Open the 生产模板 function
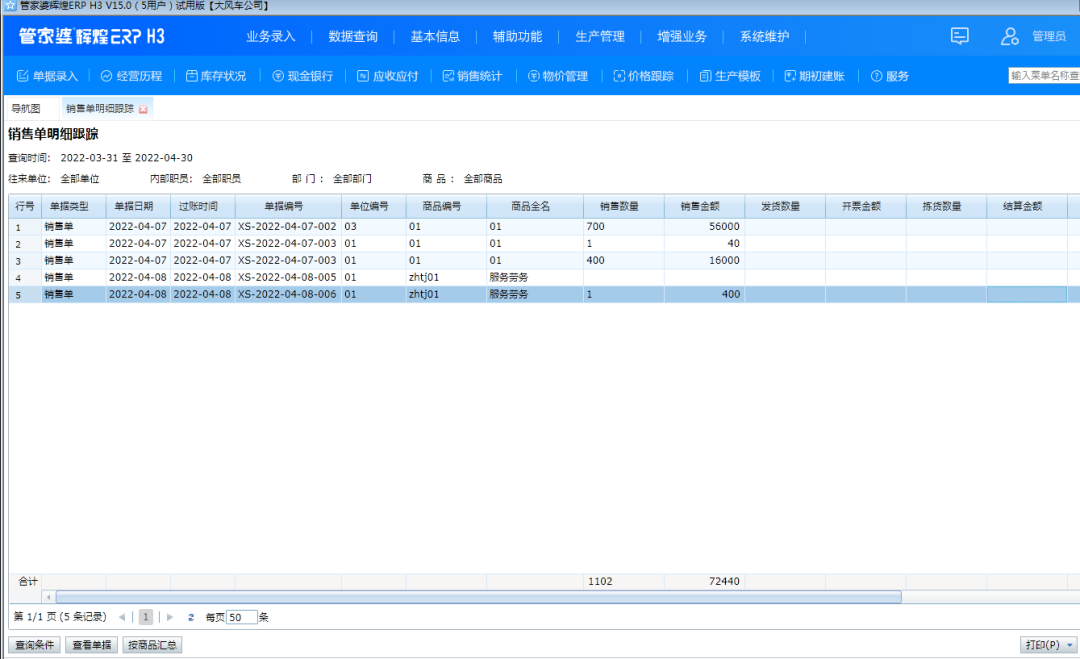Image resolution: width=1080 pixels, height=659 pixels. tap(729, 74)
